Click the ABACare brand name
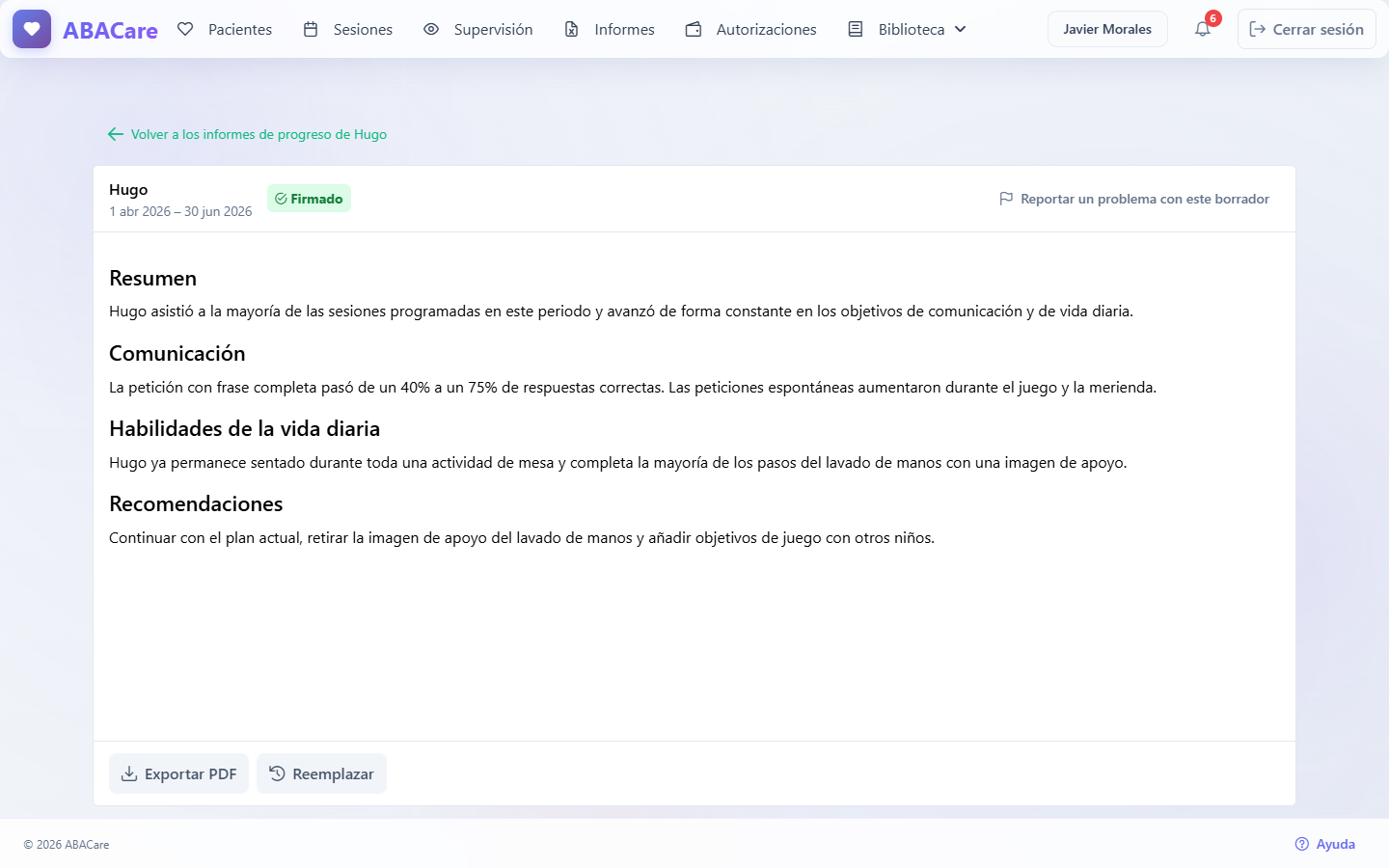Viewport: 1389px width, 868px height. point(110,30)
